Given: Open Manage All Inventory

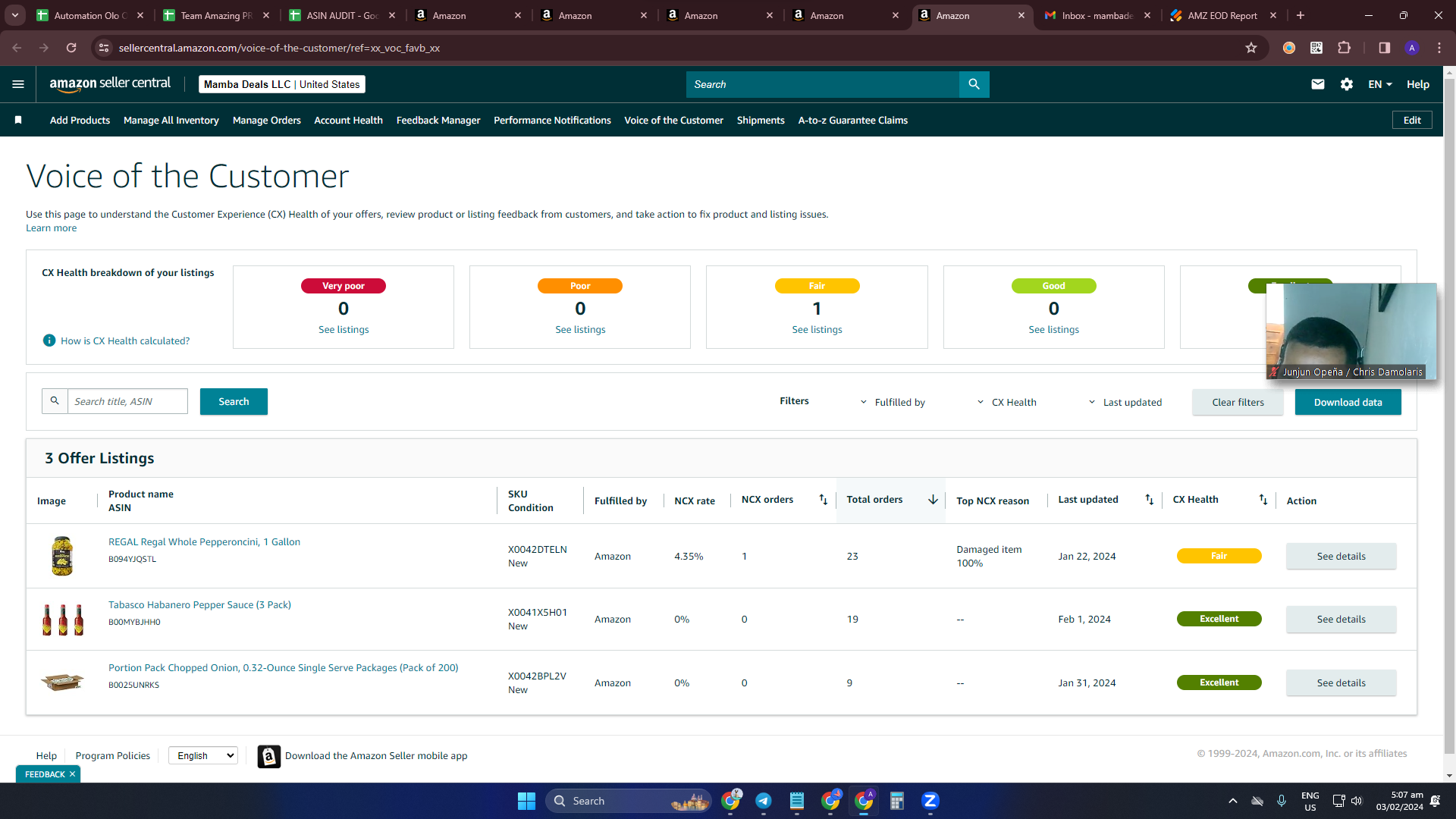Looking at the screenshot, I should click(x=171, y=120).
